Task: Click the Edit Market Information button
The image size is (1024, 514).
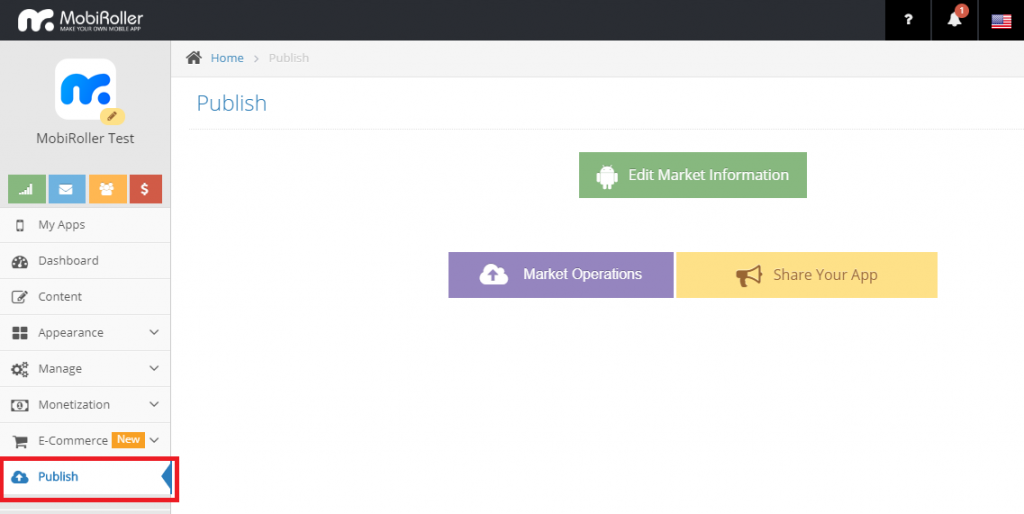Action: coord(692,175)
